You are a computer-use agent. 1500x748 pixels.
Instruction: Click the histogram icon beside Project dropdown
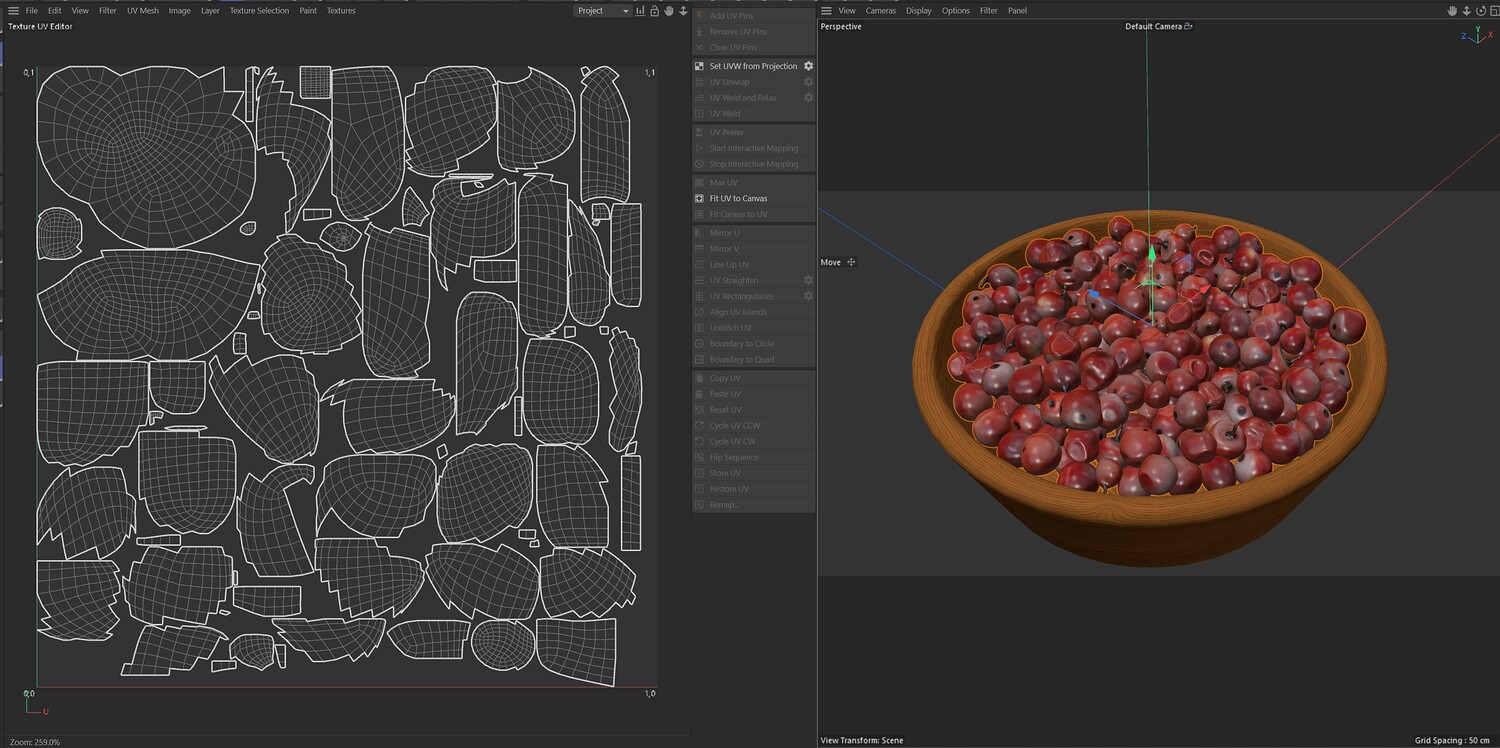(640, 11)
